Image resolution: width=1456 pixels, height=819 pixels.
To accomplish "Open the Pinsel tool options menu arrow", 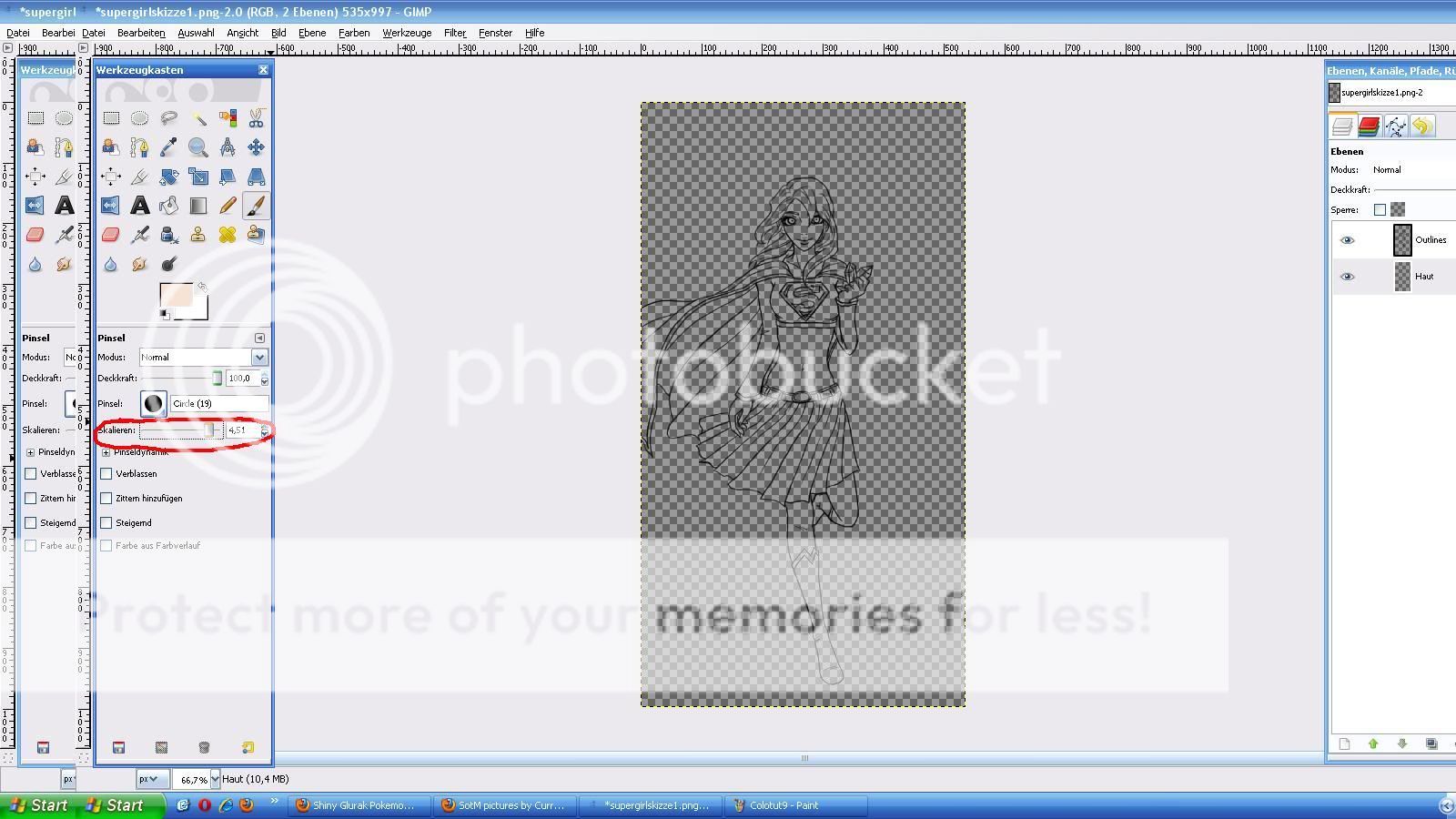I will [260, 338].
